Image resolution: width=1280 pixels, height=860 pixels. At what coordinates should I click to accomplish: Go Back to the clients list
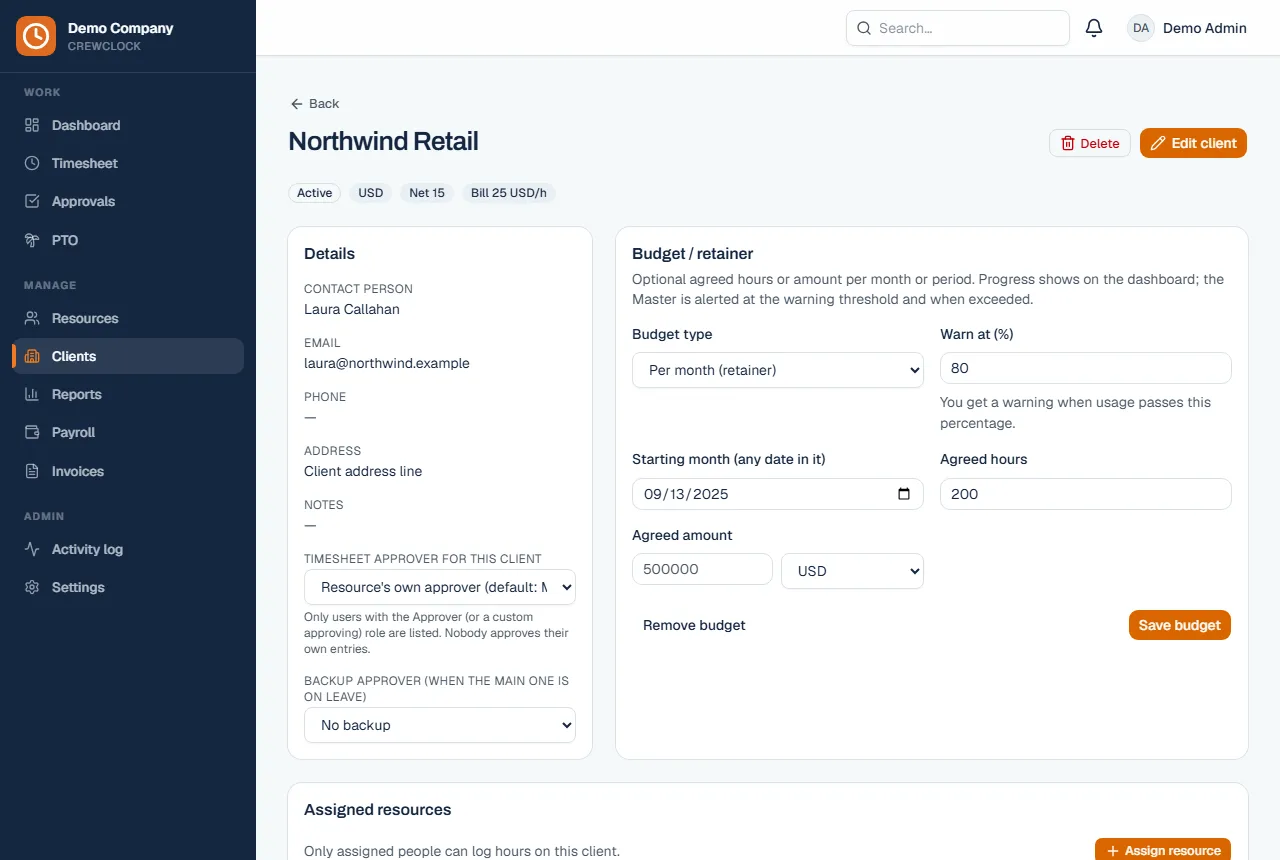click(314, 104)
